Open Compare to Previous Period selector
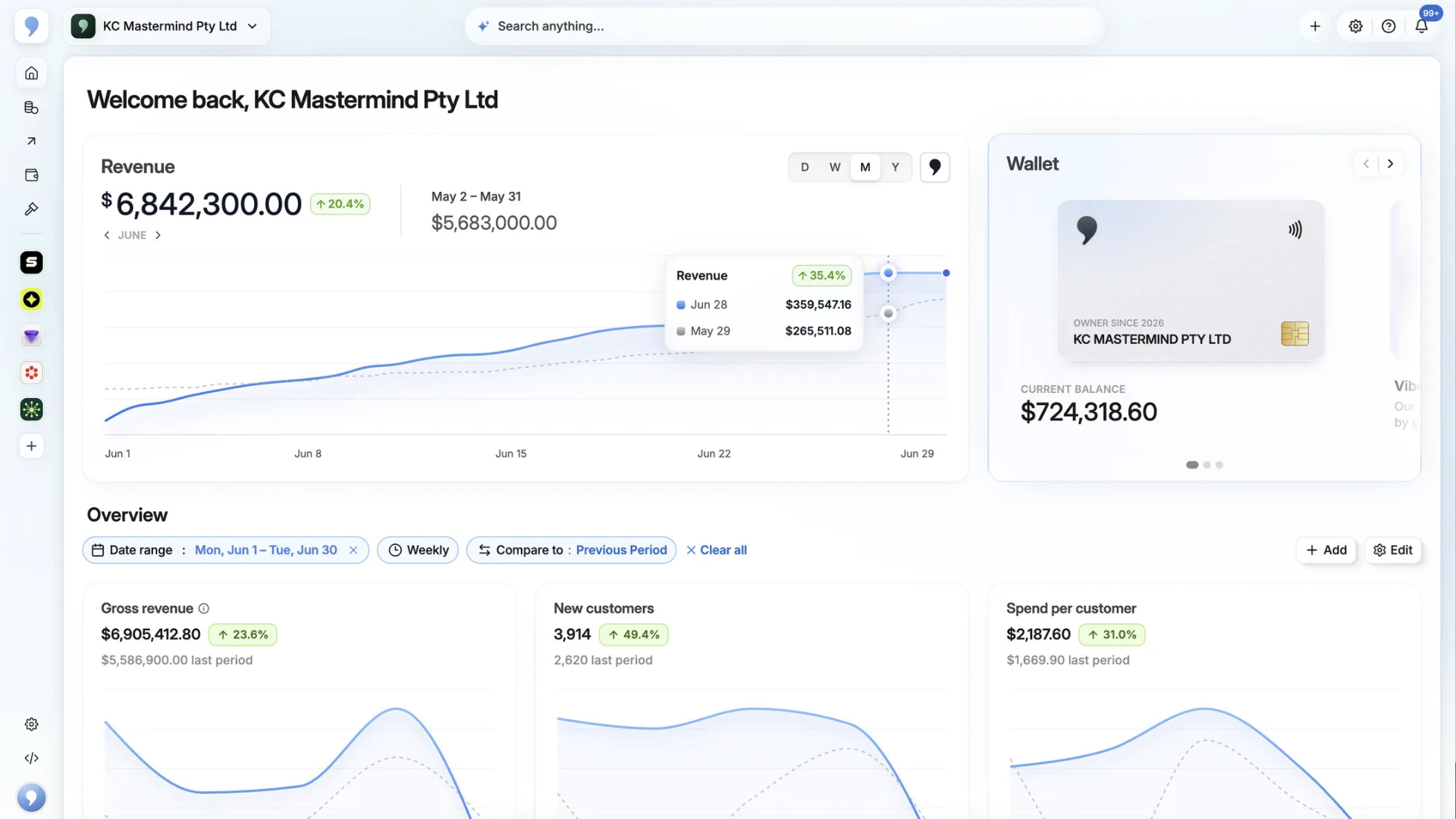This screenshot has height=819, width=1456. (571, 550)
